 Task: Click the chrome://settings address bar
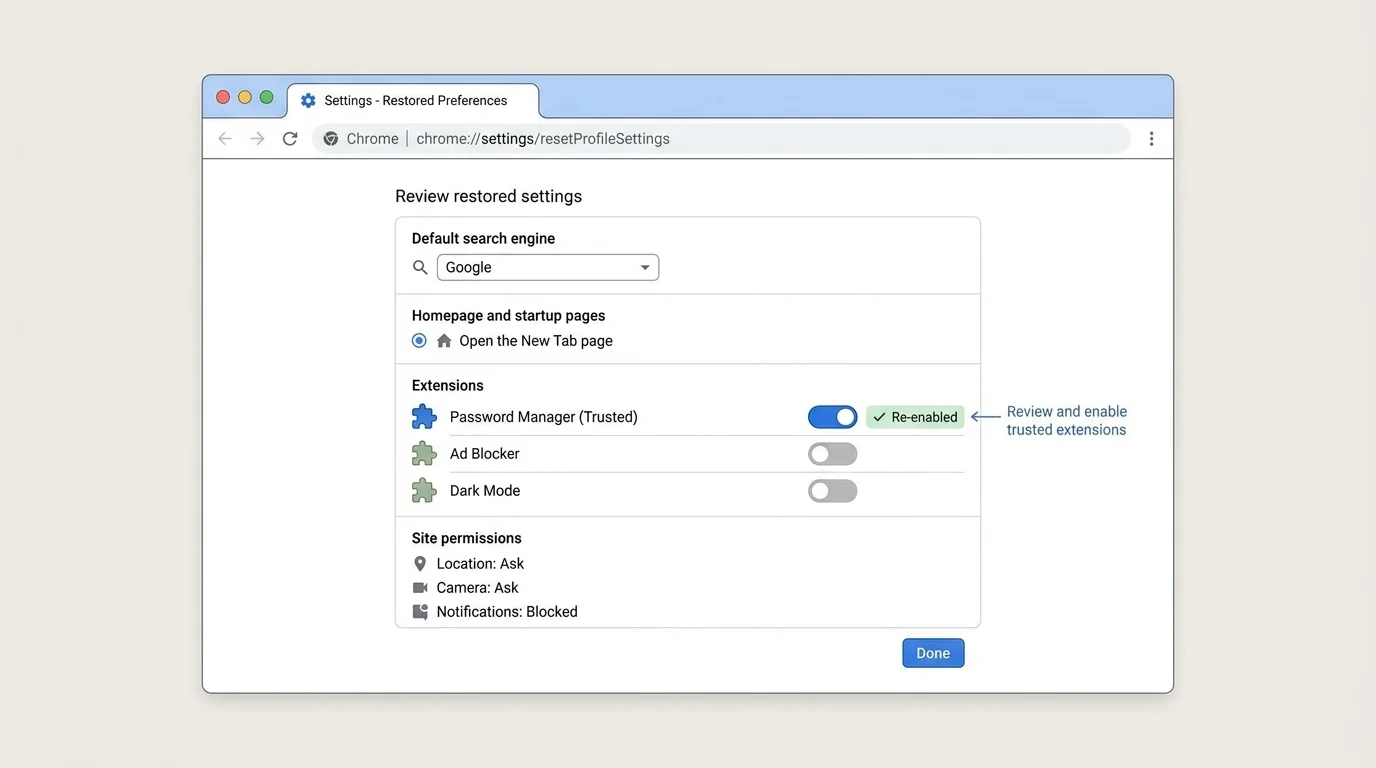tap(721, 139)
